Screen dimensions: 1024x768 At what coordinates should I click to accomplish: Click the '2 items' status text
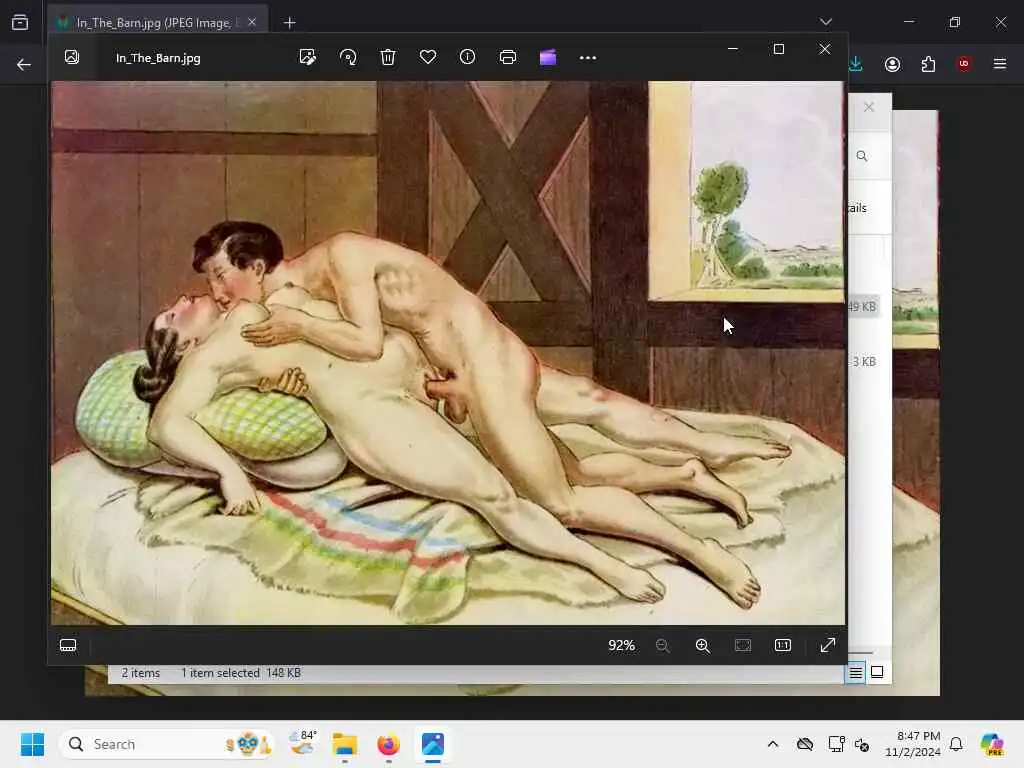coord(140,673)
